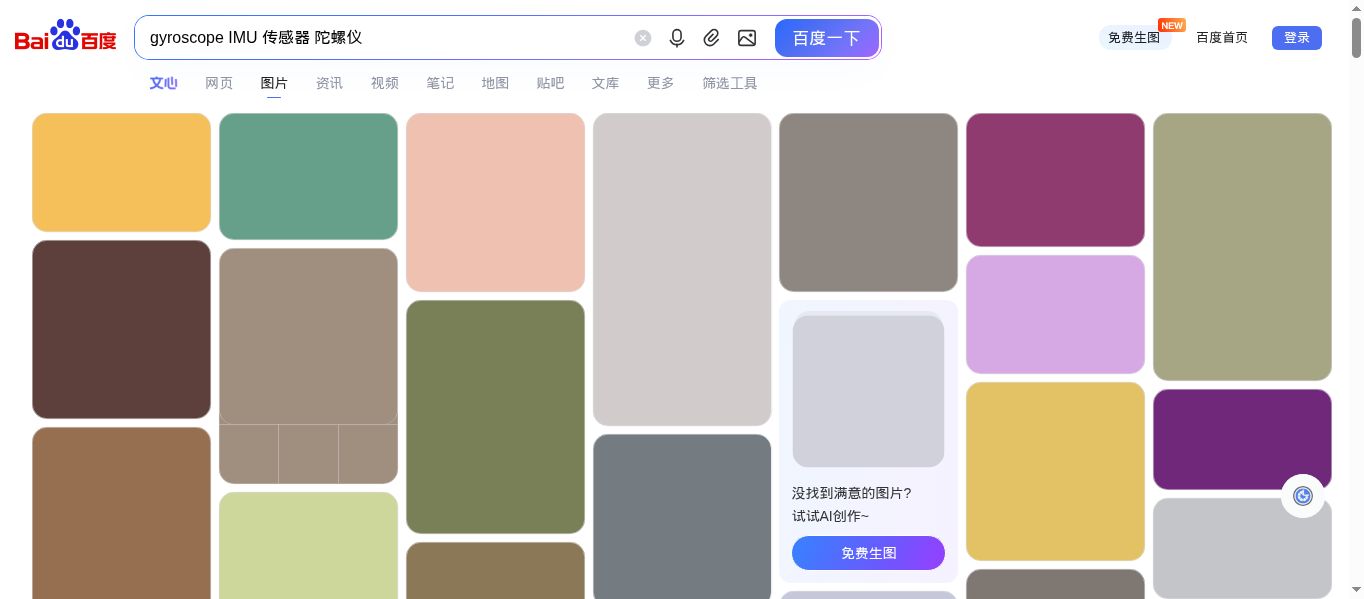Open the khaki sage tall image thumbnail
This screenshot has width=1364, height=599.
coord(1242,246)
